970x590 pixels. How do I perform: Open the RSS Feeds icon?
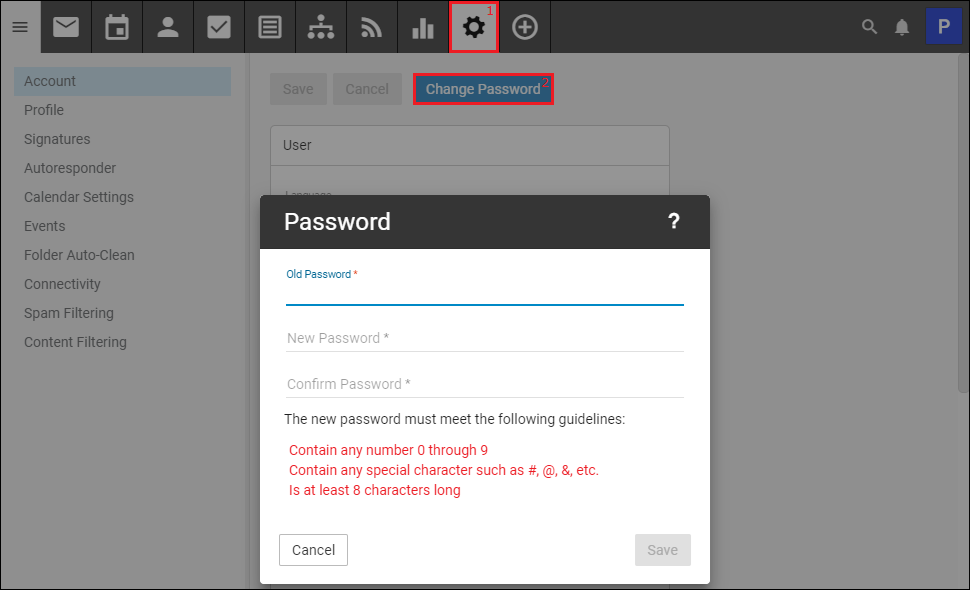(x=371, y=26)
